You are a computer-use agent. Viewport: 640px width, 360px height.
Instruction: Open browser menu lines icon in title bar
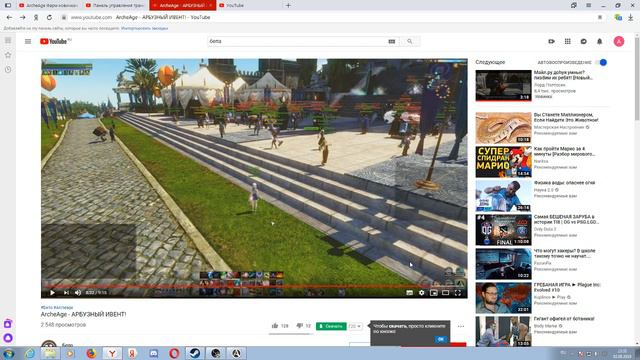point(588,5)
